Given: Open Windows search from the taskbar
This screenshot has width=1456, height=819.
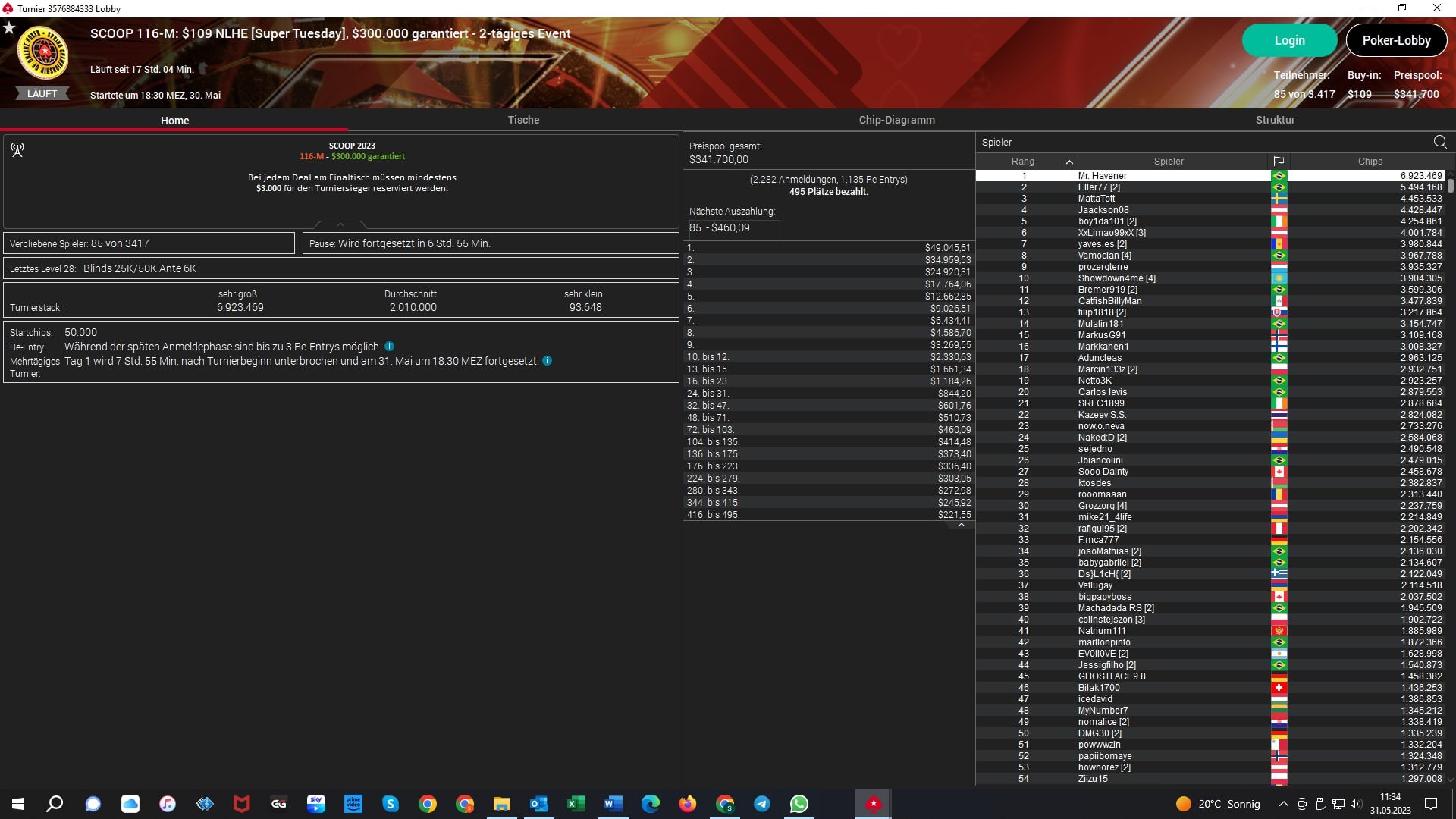Looking at the screenshot, I should point(55,804).
